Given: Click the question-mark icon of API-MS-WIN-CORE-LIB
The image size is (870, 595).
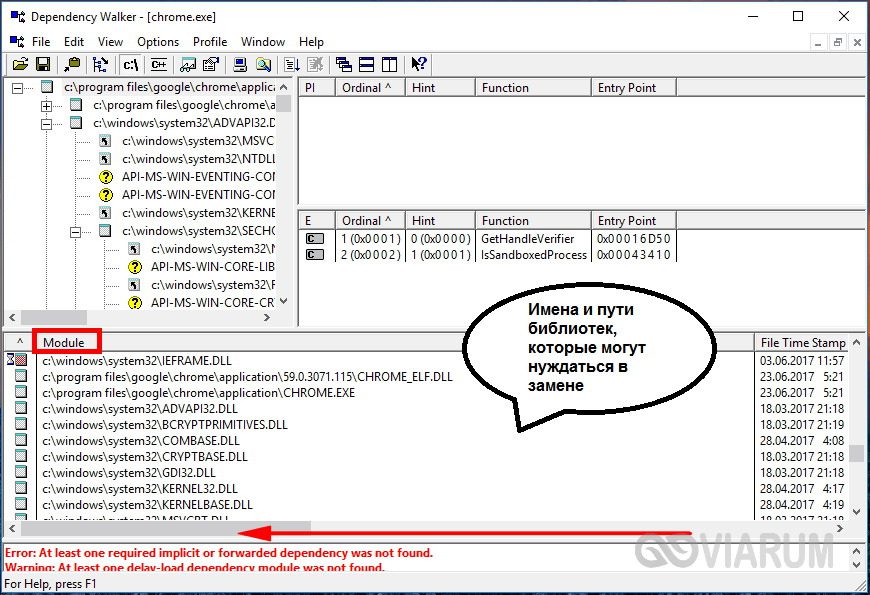Looking at the screenshot, I should (x=134, y=267).
